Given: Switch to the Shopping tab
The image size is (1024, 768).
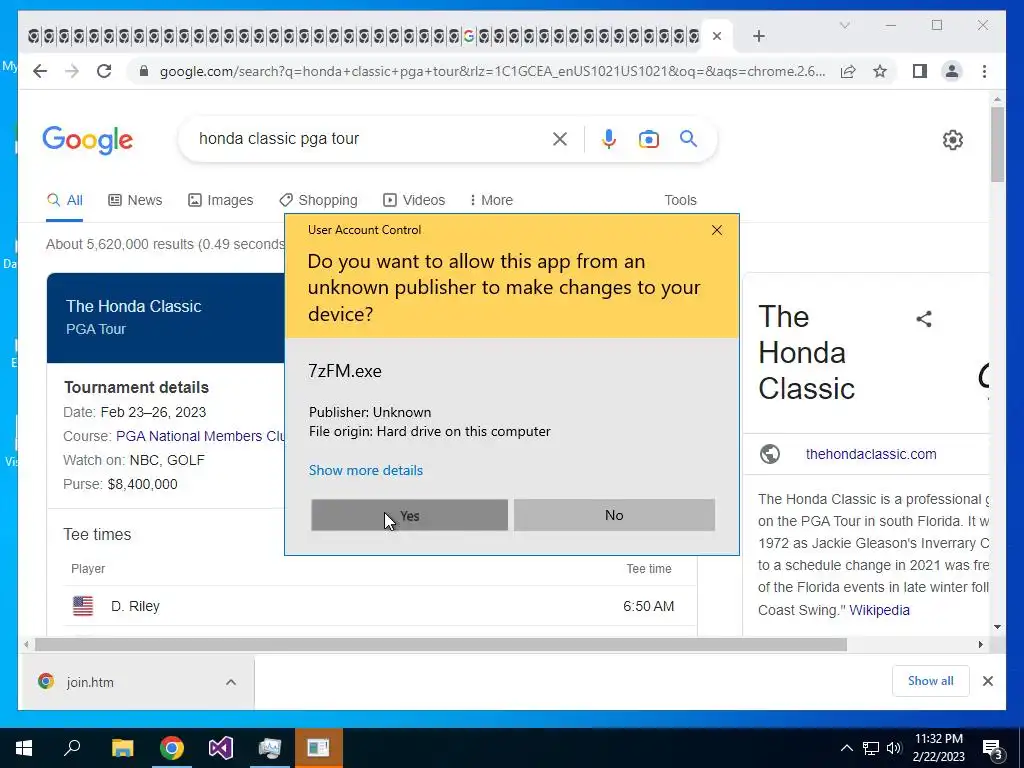Looking at the screenshot, I should (x=319, y=200).
